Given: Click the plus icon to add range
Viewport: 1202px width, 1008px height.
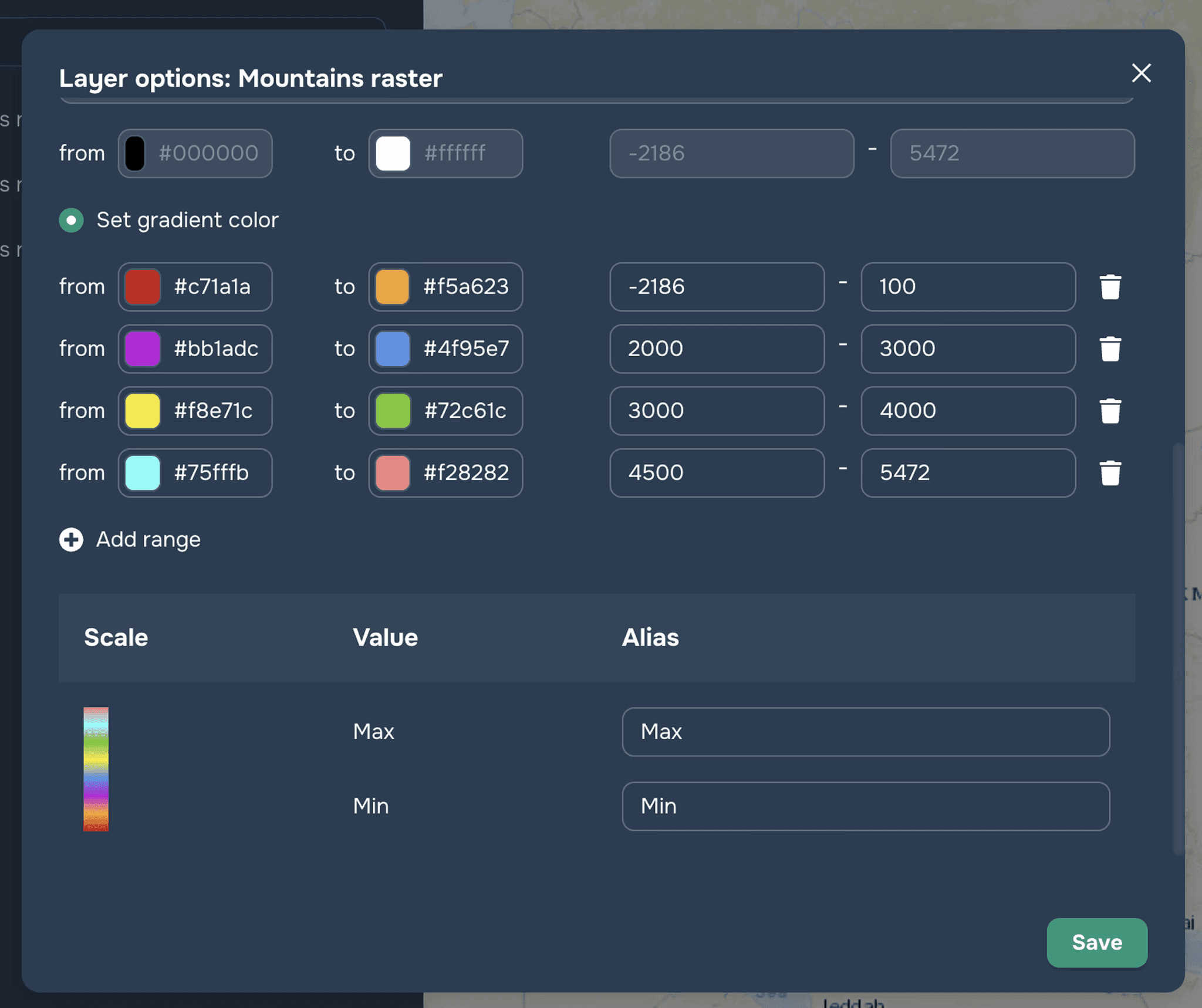Looking at the screenshot, I should (x=71, y=540).
